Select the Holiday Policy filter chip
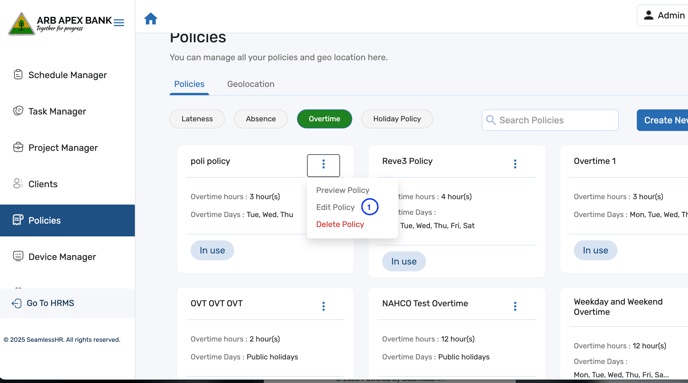Viewport: 688px width, 383px height. 397,119
